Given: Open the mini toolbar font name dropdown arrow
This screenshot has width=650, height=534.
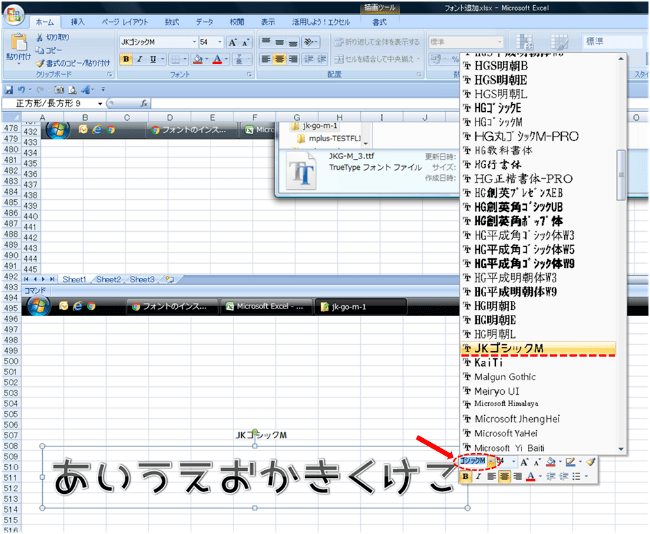Looking at the screenshot, I should coord(491,461).
